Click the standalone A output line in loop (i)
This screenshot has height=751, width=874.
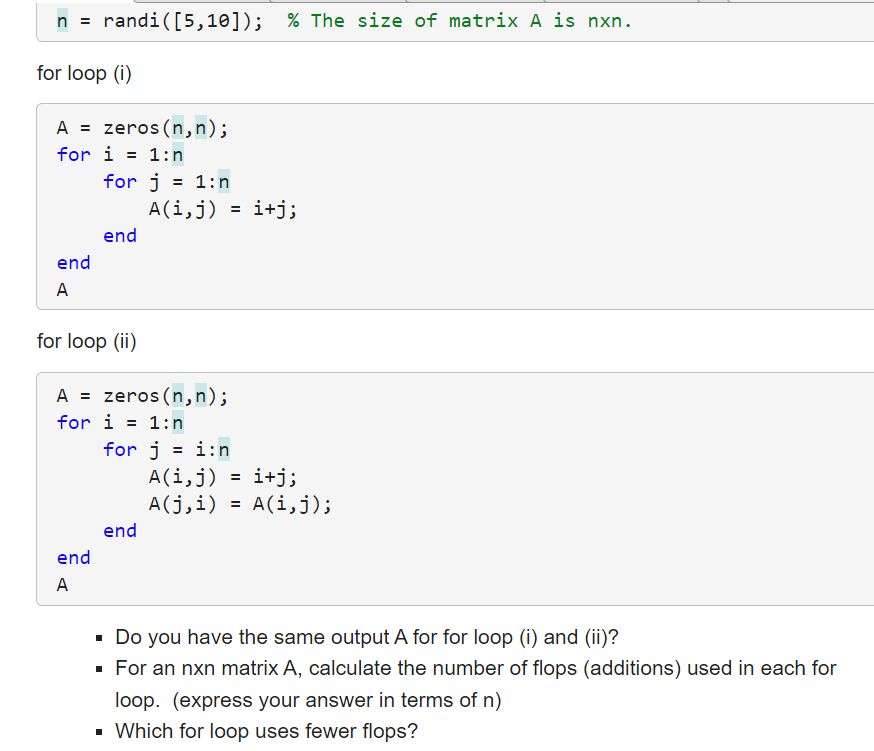[62, 289]
